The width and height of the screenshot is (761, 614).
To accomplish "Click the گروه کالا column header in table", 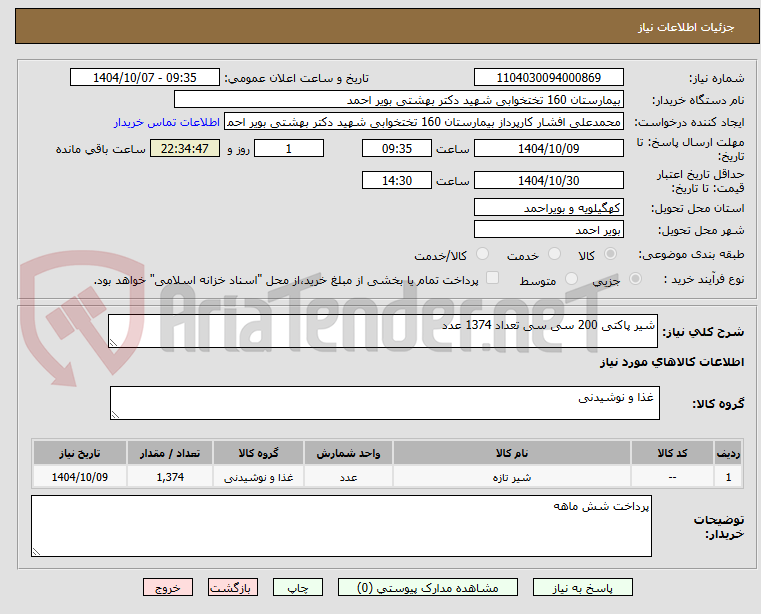I will 258,453.
